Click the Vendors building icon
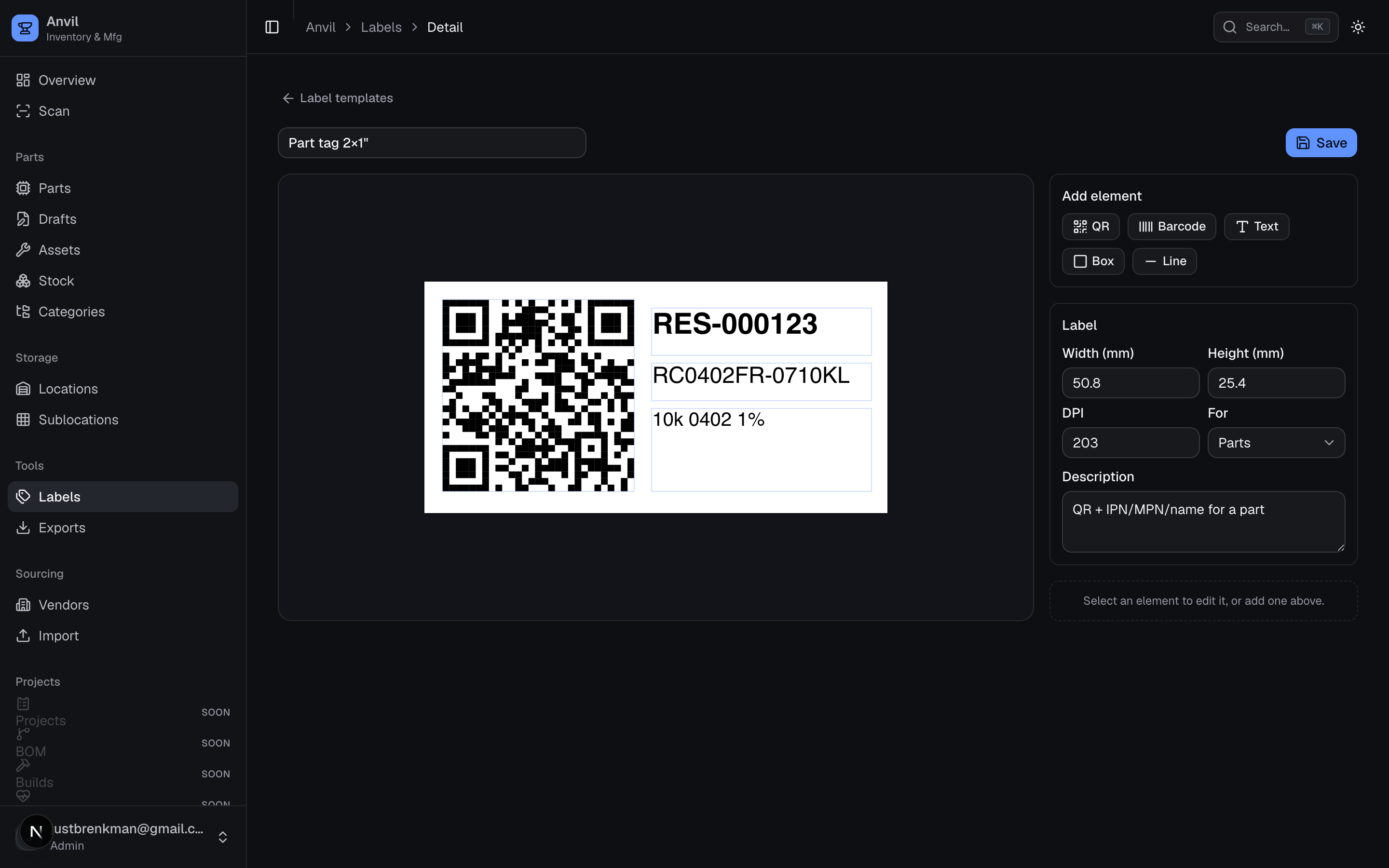The width and height of the screenshot is (1389, 868). click(x=23, y=605)
